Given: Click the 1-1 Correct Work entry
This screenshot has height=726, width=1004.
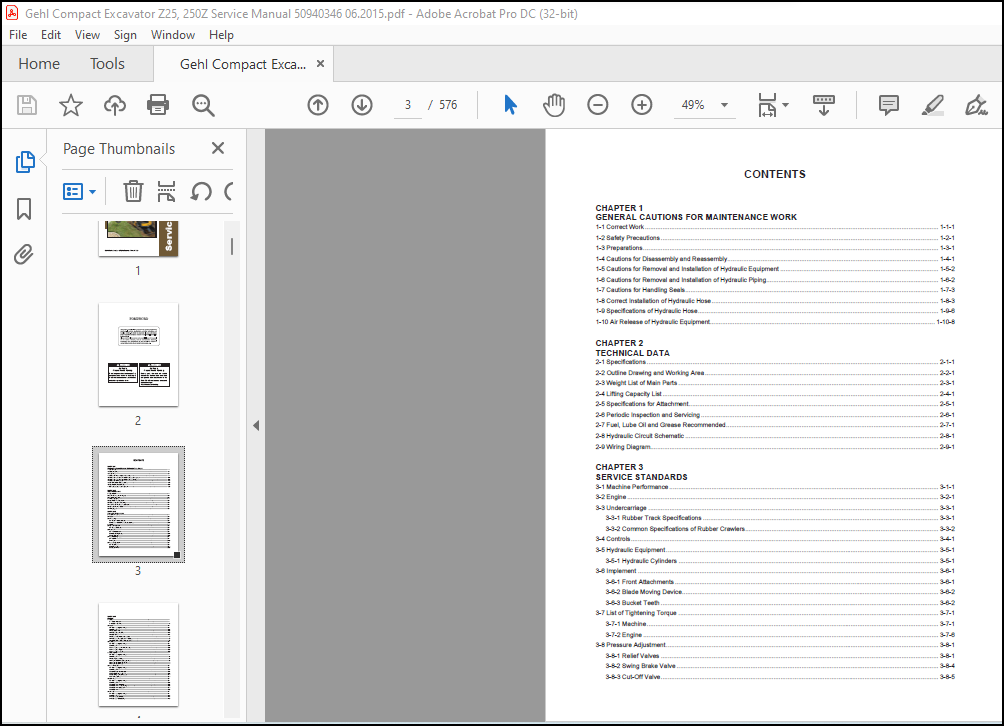Looking at the screenshot, I should pyautogui.click(x=775, y=227).
